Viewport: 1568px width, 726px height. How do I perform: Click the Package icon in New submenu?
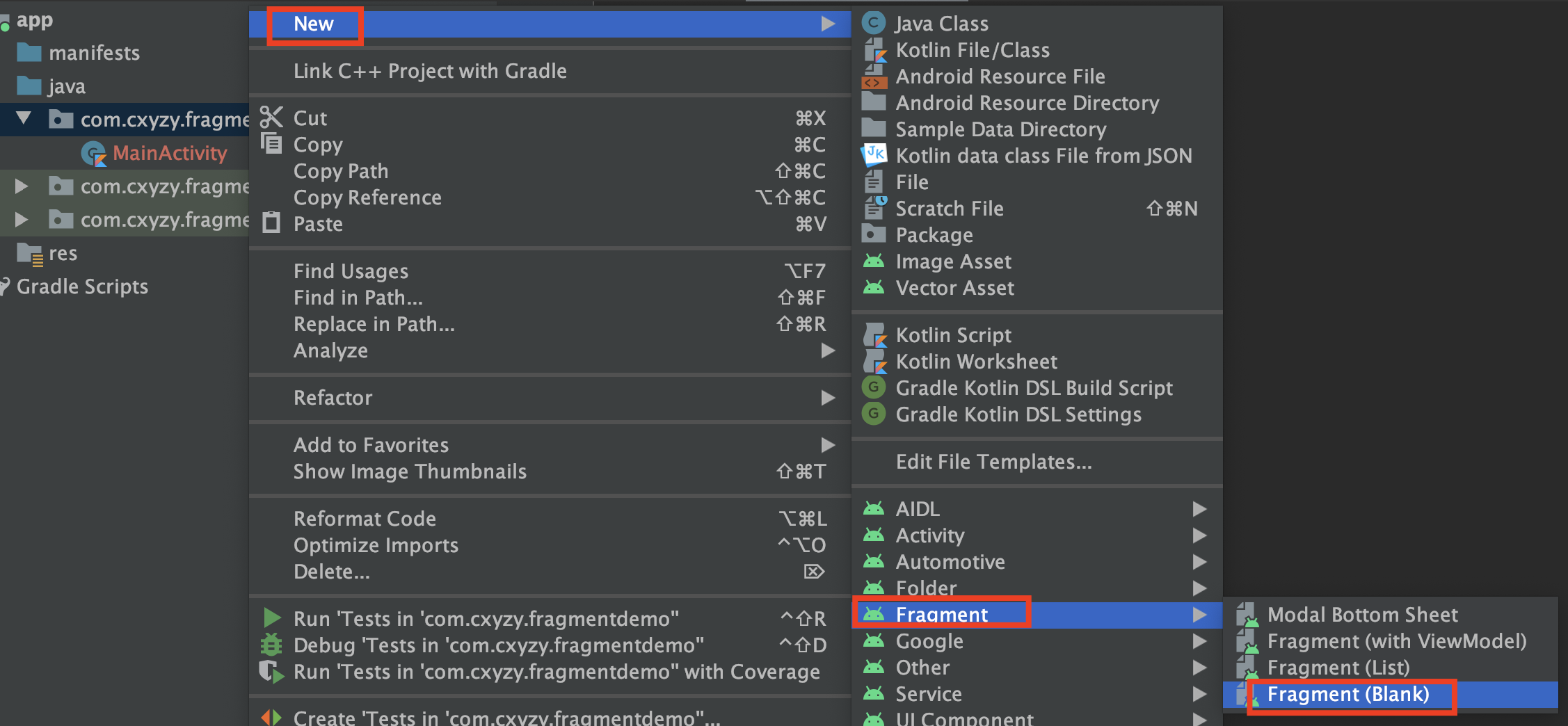click(874, 234)
